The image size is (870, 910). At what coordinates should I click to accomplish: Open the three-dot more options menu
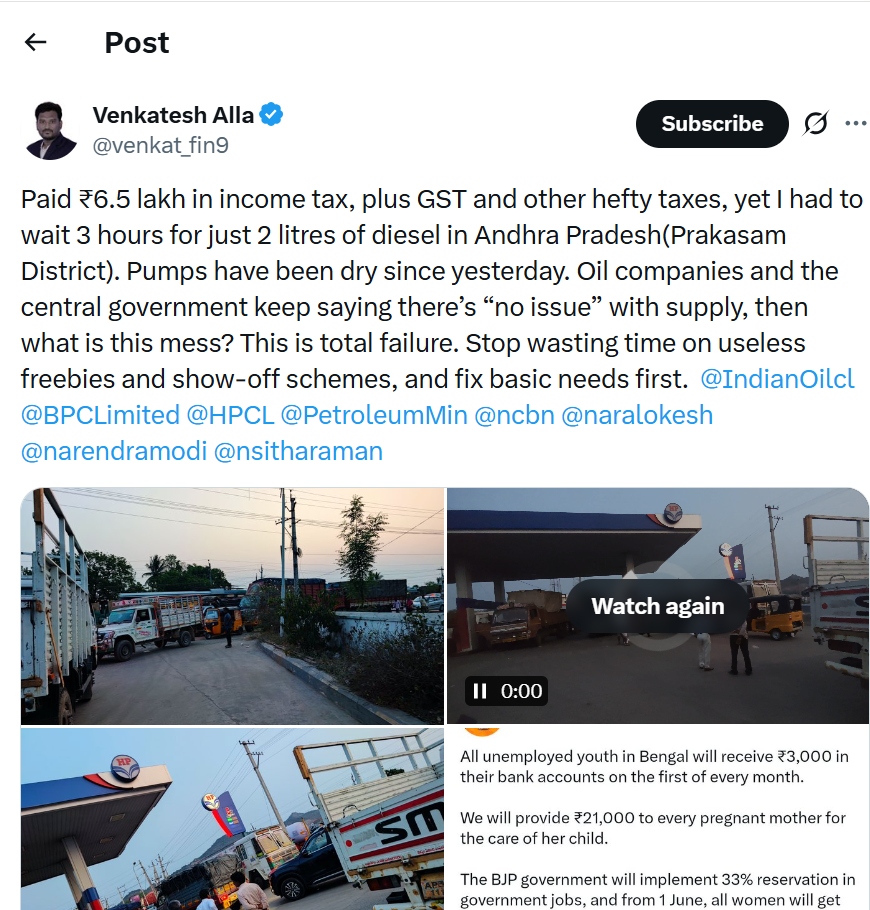(856, 124)
